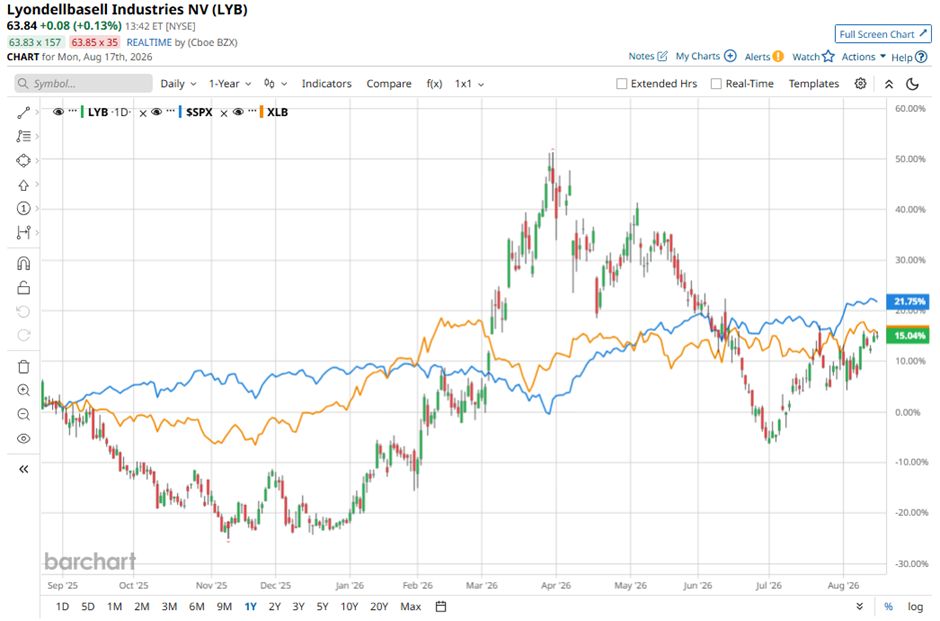Open $SPX series options ellipsis
The image size is (940, 621).
pyautogui.click(x=171, y=111)
